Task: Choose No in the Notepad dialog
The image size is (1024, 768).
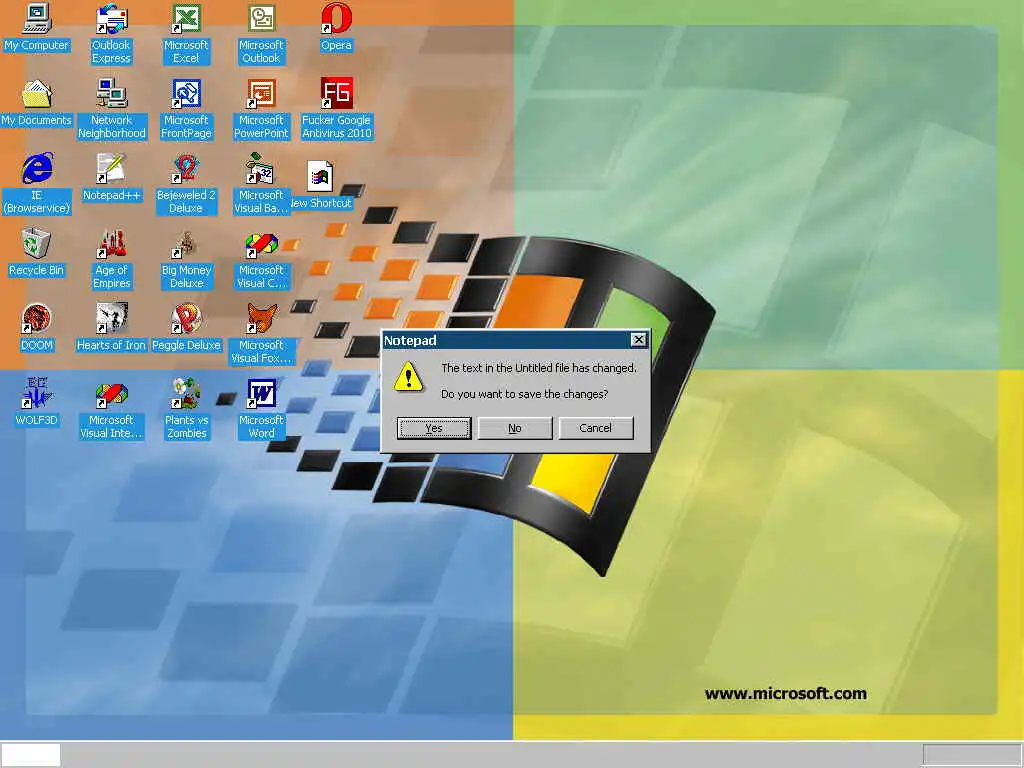Action: 515,428
